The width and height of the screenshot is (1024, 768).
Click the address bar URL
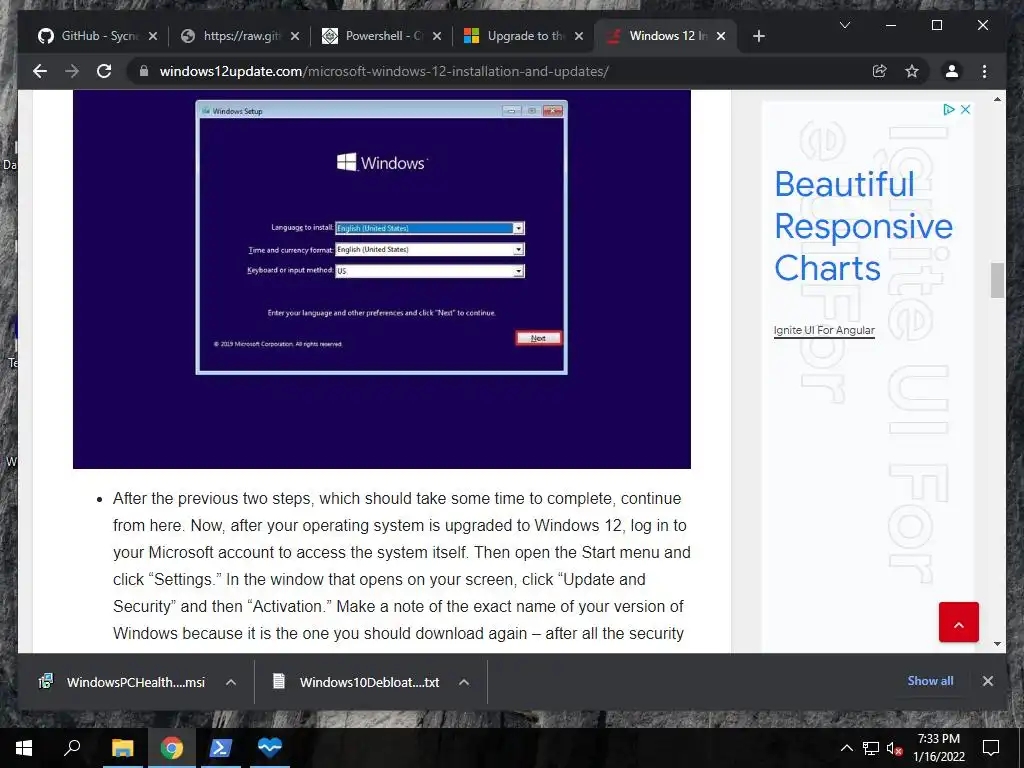click(x=384, y=71)
